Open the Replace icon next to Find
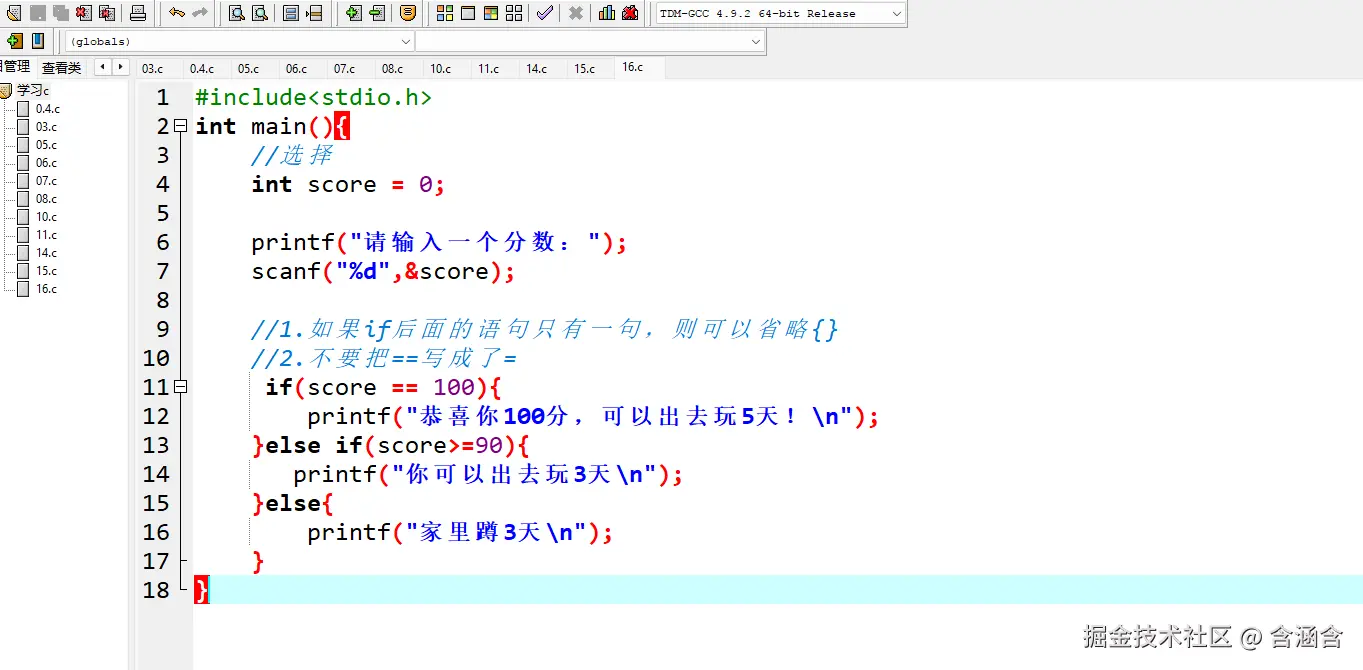 260,13
